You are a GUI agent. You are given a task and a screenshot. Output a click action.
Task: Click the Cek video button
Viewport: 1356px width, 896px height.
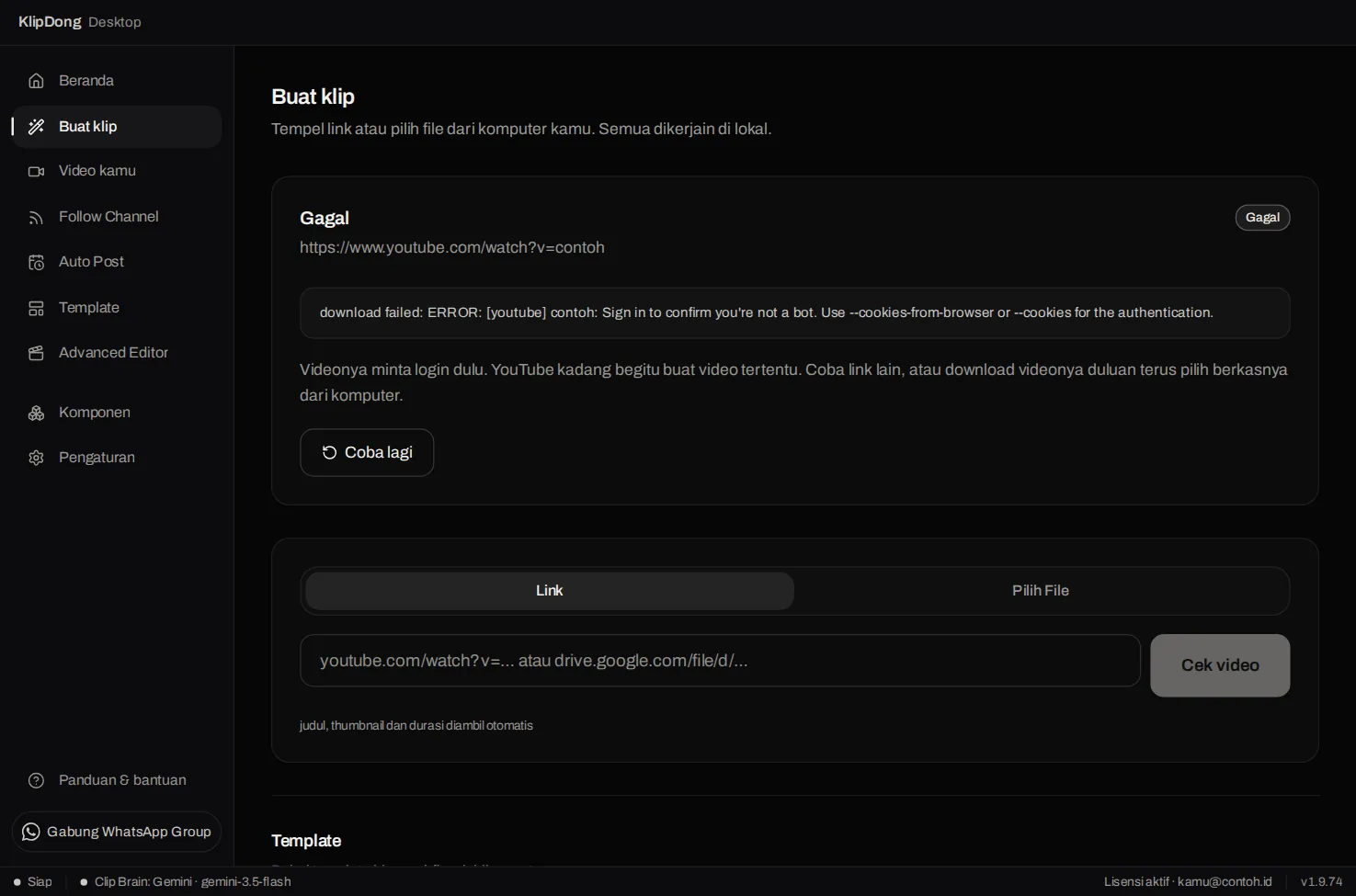pos(1220,665)
